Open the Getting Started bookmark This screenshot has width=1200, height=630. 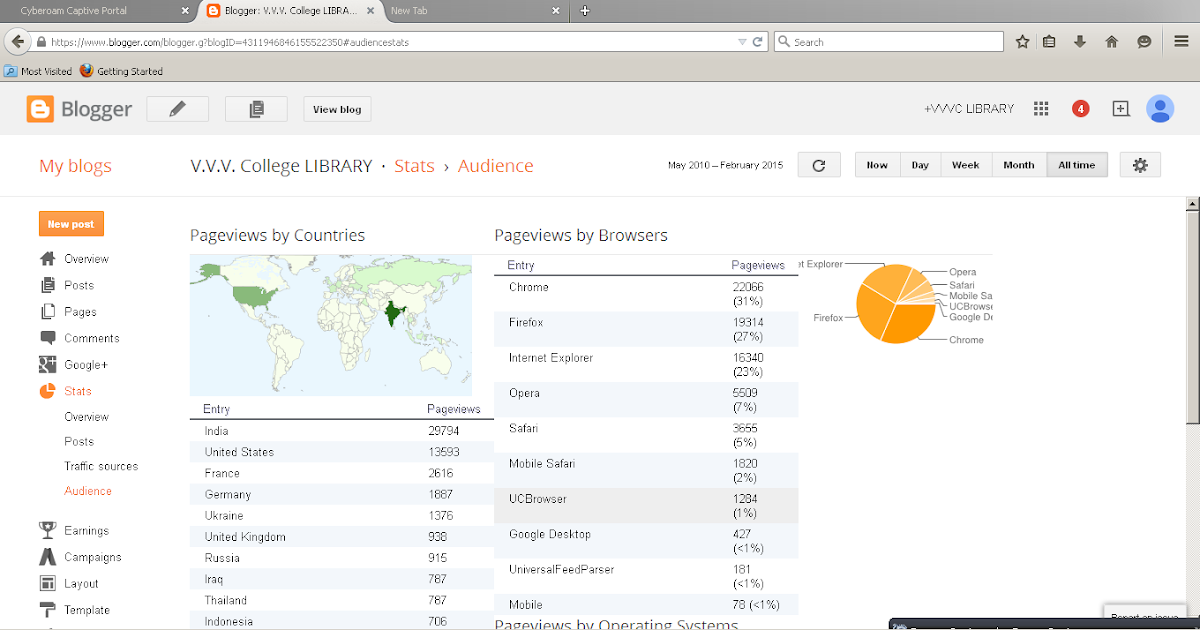[x=121, y=71]
